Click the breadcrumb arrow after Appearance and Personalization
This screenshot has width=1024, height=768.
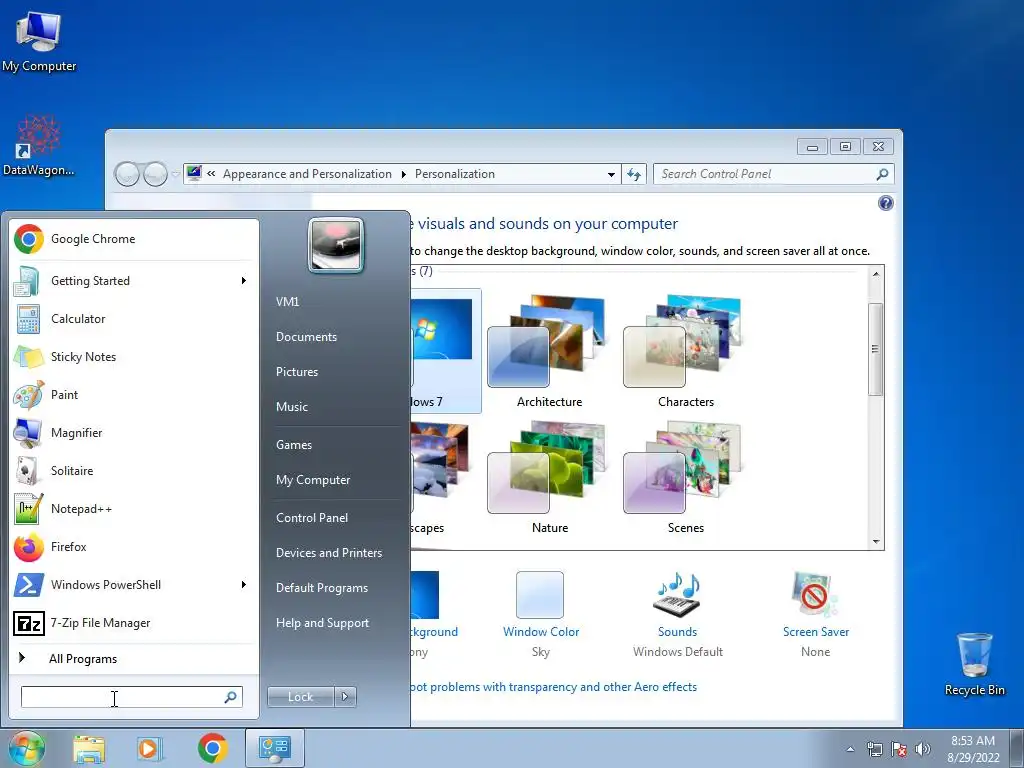404,174
